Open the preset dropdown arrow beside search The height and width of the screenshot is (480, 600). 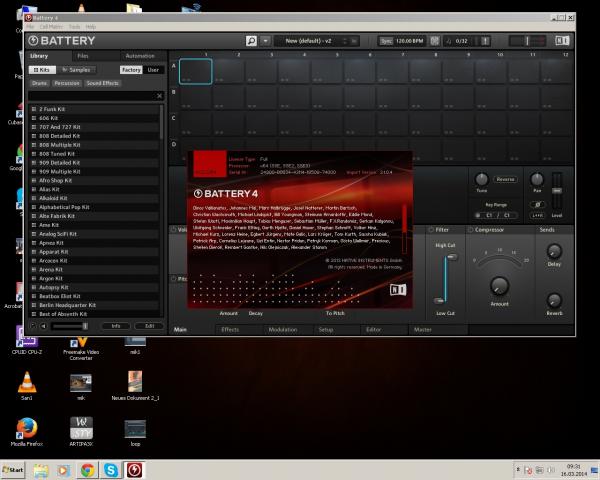pos(264,41)
